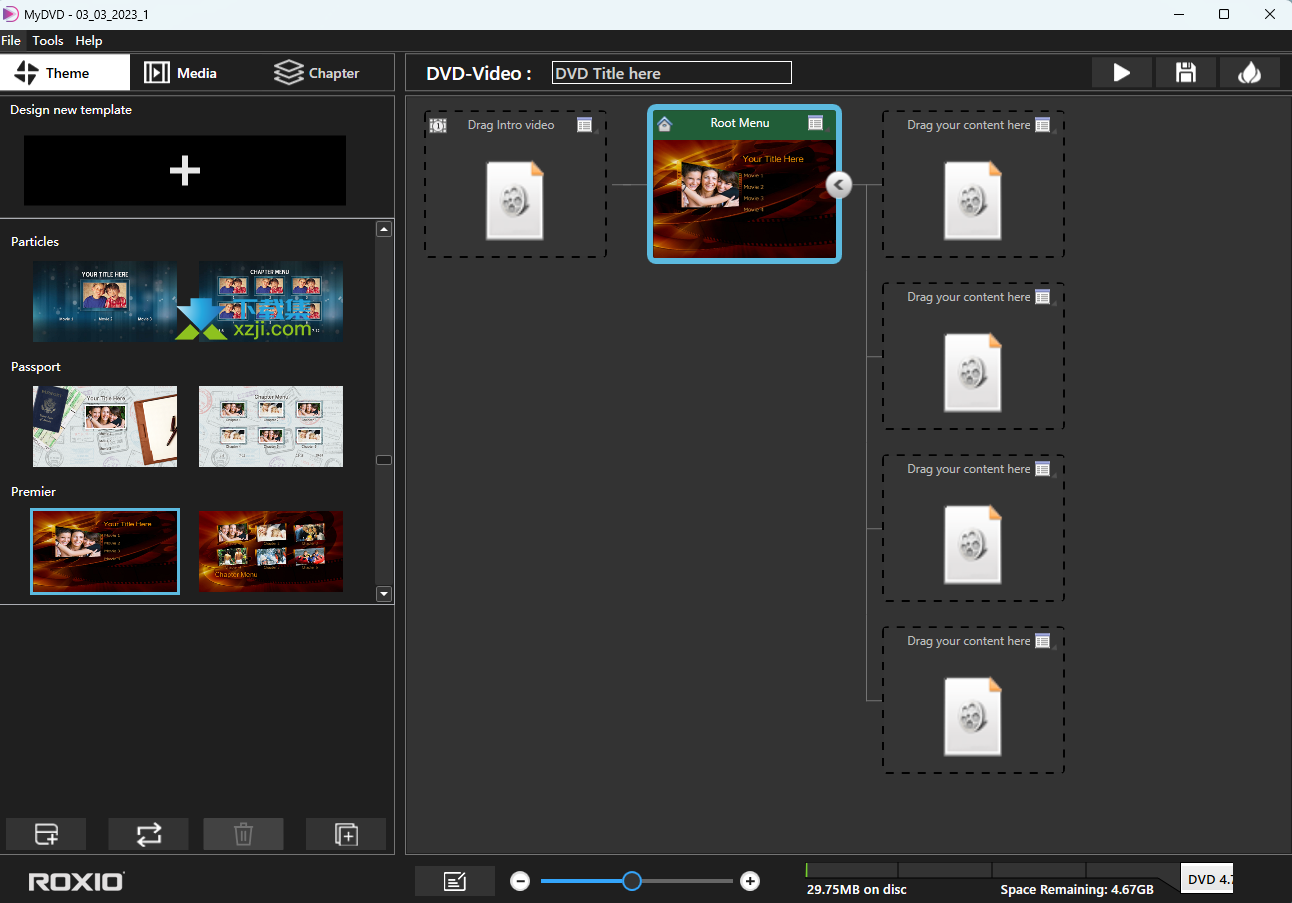Open the Help menu
The height and width of the screenshot is (903, 1292).
pyautogui.click(x=89, y=41)
